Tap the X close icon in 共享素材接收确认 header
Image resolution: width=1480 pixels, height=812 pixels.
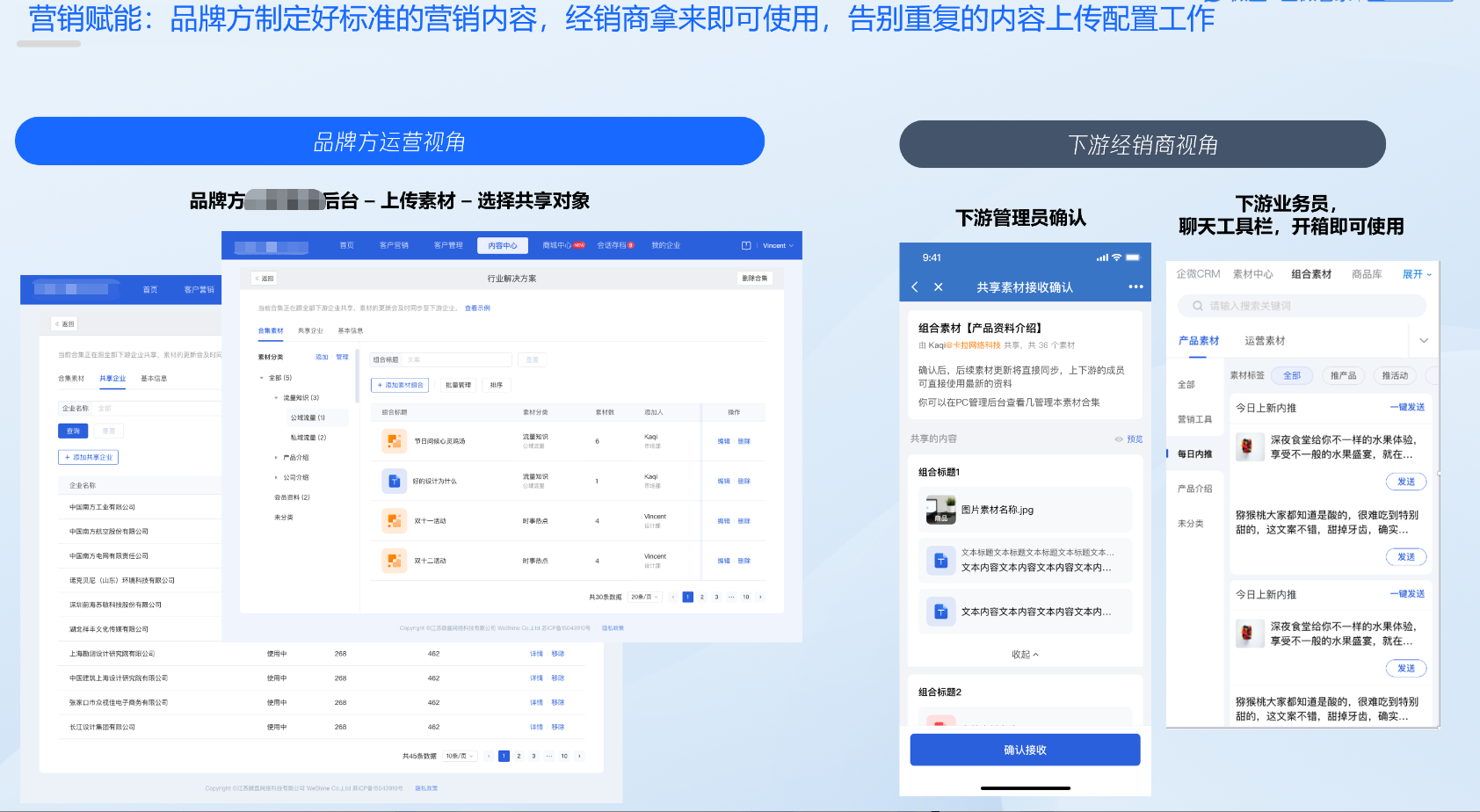pyautogui.click(x=938, y=287)
